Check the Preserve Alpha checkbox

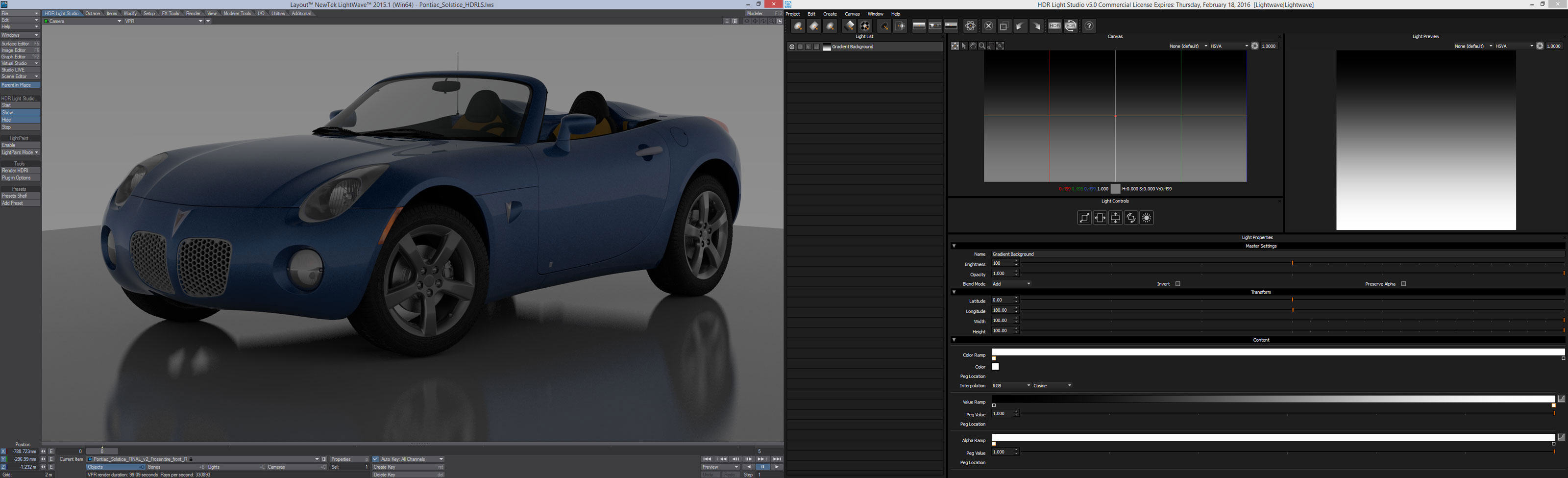[x=1404, y=284]
